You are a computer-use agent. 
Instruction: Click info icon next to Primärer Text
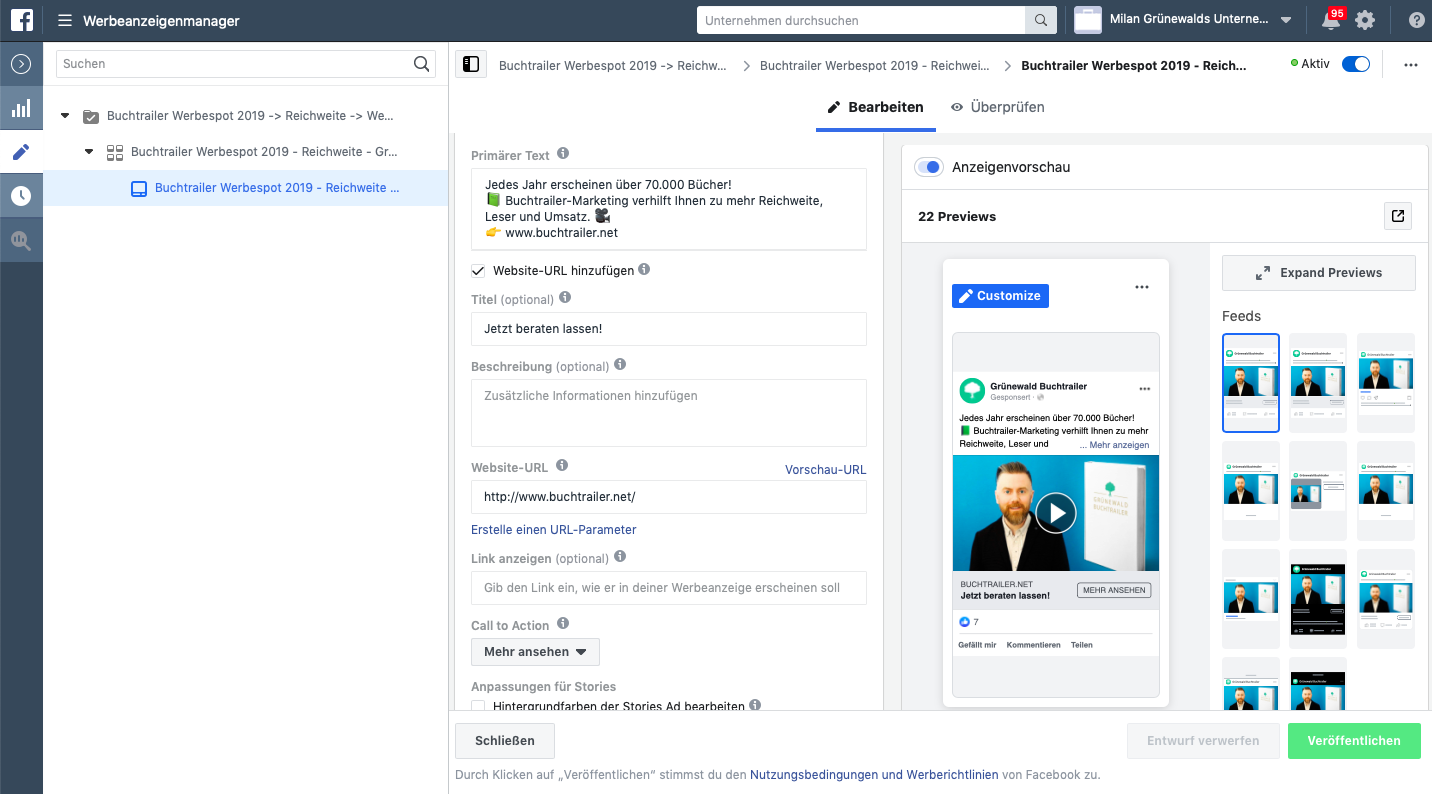coord(563,154)
